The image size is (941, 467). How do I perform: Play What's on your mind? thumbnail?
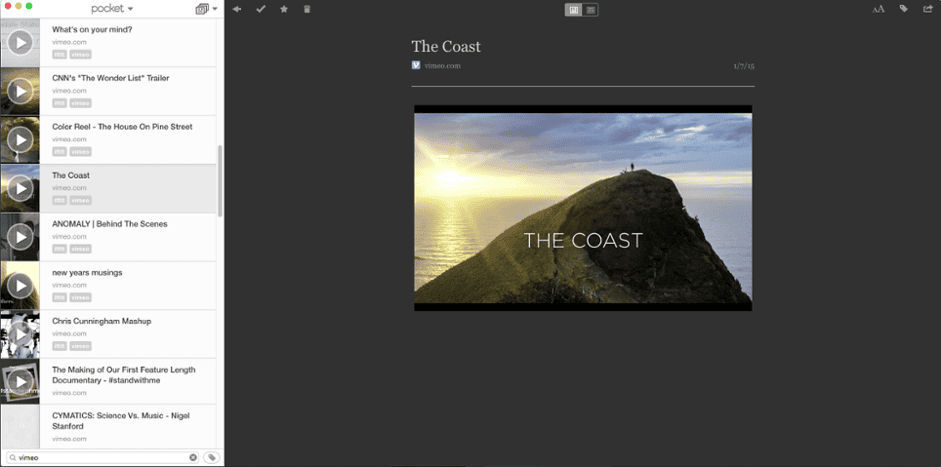coord(20,43)
